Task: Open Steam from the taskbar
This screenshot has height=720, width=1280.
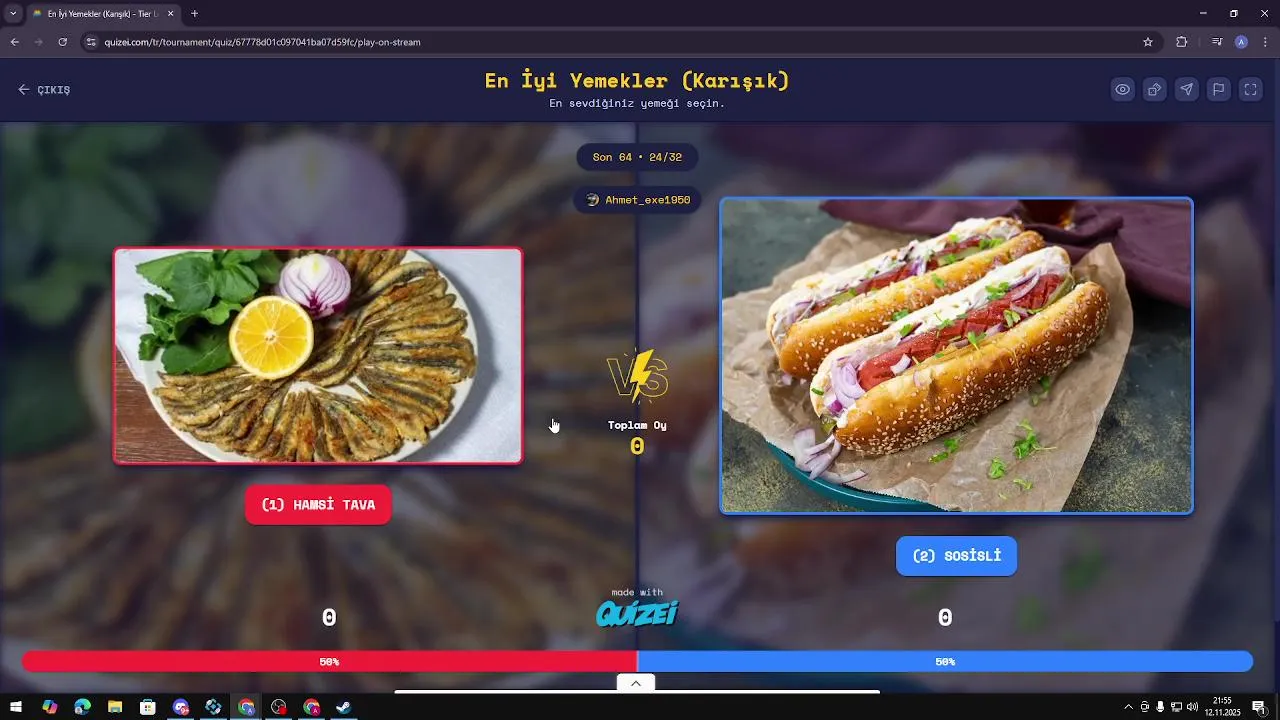Action: [344, 707]
